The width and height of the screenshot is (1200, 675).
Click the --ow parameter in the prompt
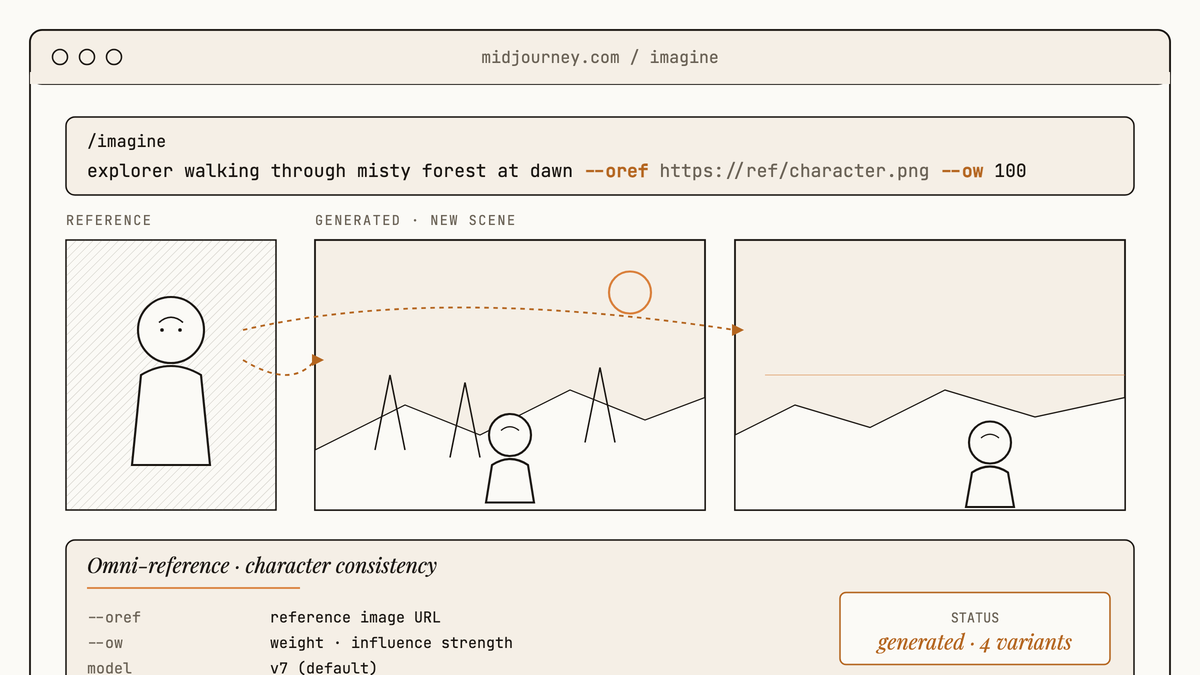[x=962, y=171]
